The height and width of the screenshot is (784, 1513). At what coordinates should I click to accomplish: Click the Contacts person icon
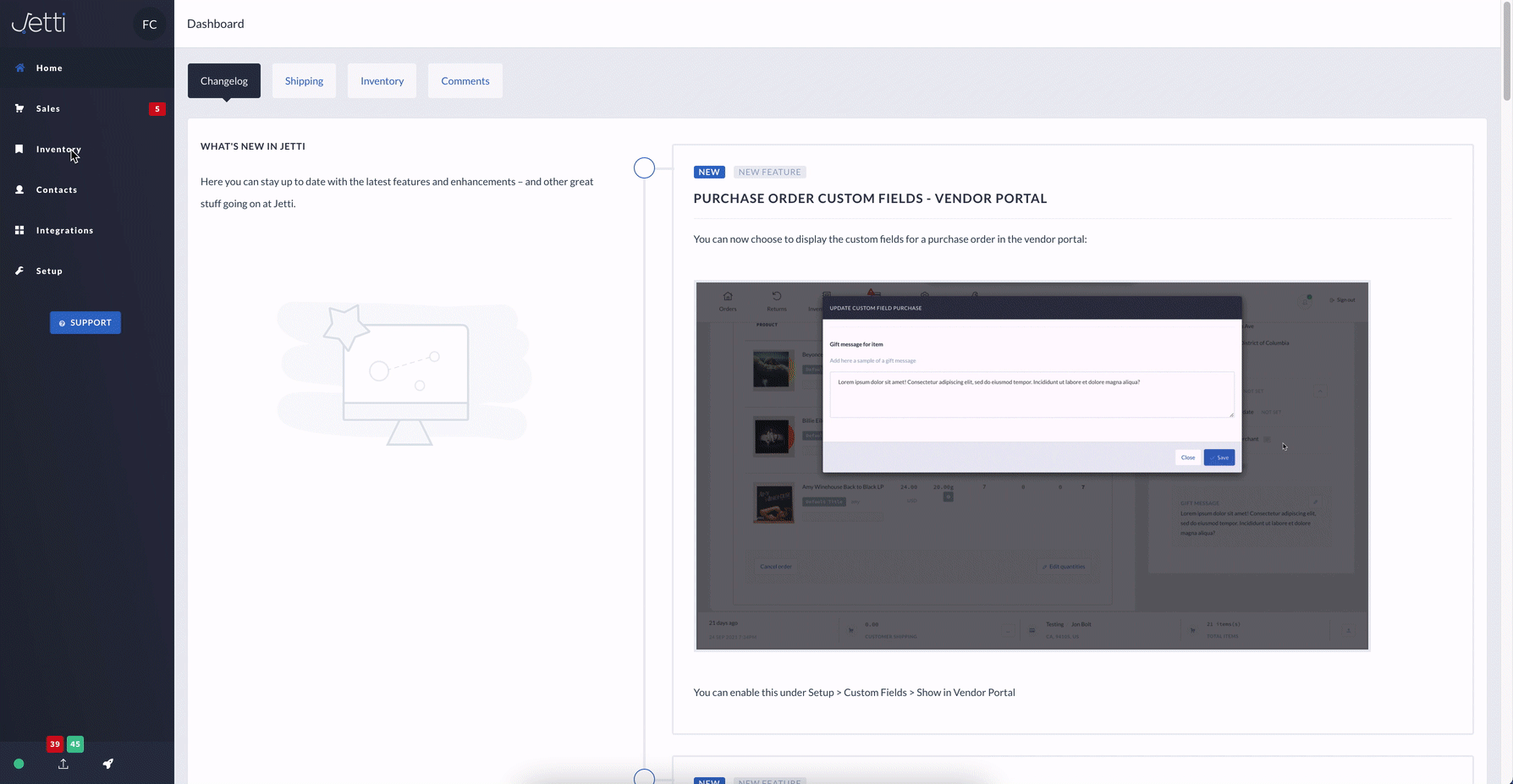pos(19,189)
